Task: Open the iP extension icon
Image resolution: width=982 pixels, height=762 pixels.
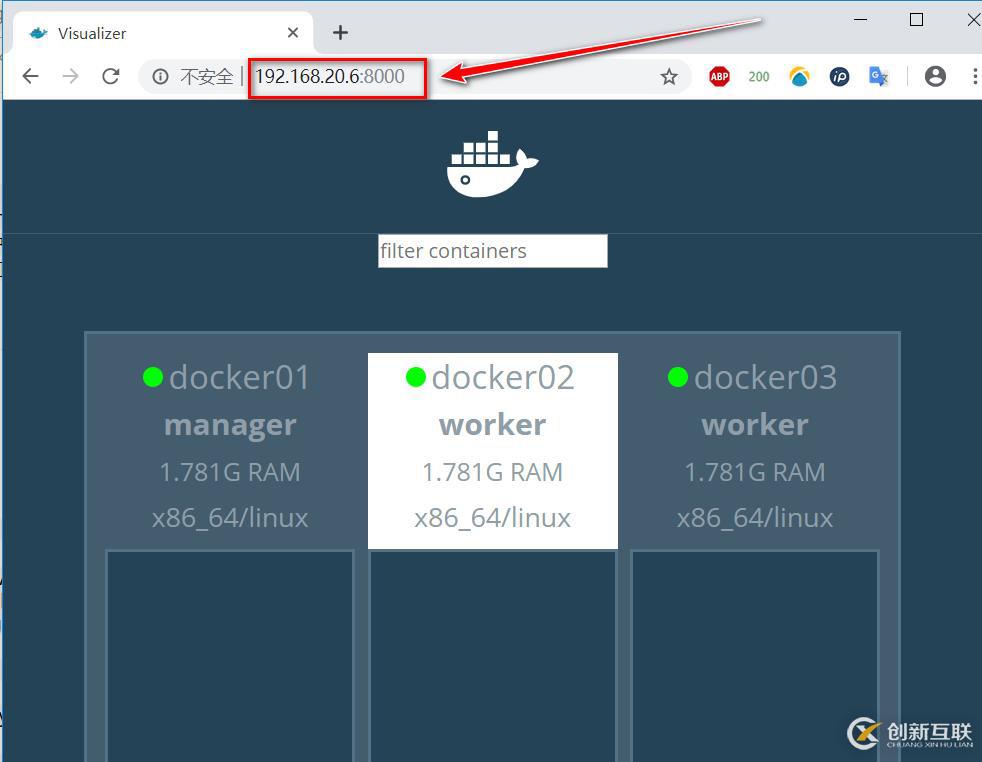Action: (x=839, y=76)
